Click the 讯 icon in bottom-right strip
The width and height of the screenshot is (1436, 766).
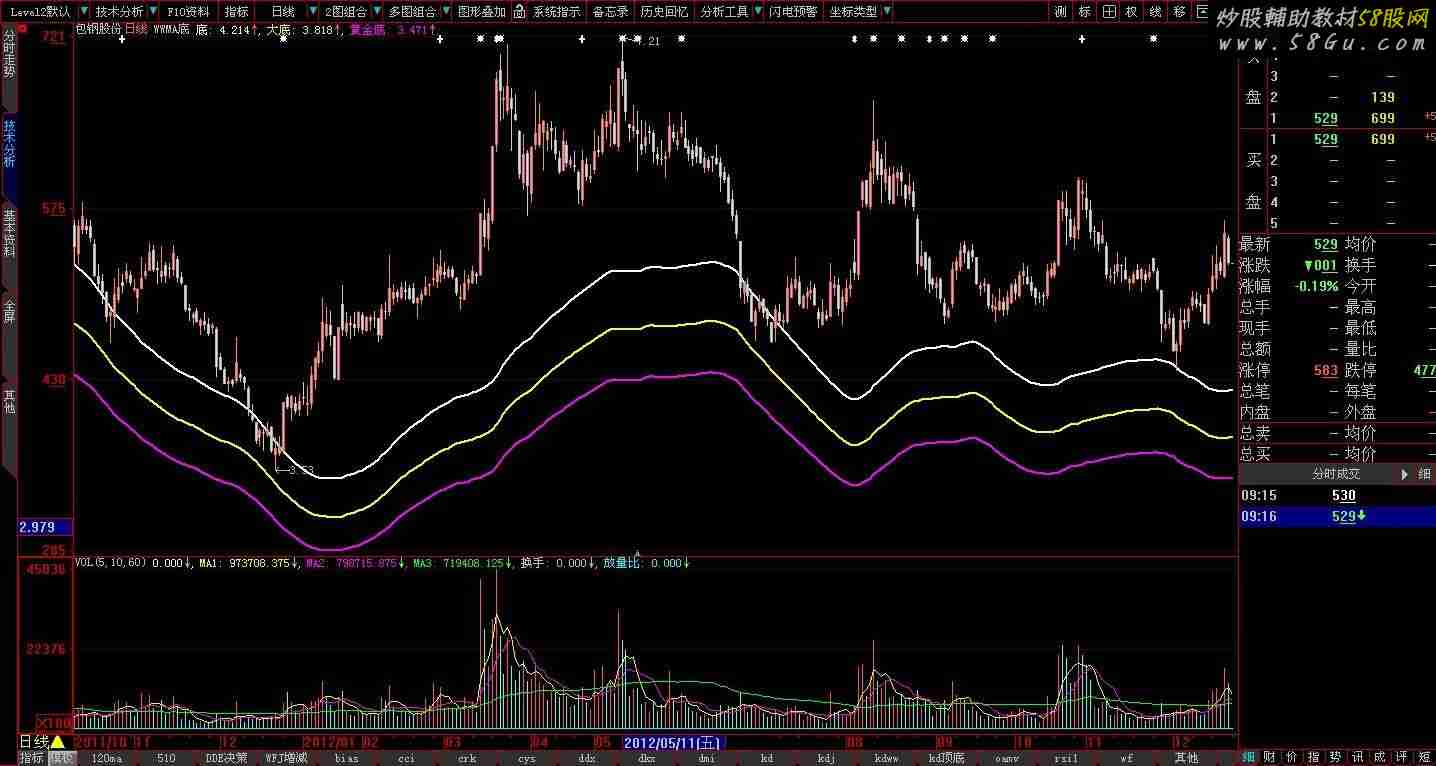(x=1358, y=757)
